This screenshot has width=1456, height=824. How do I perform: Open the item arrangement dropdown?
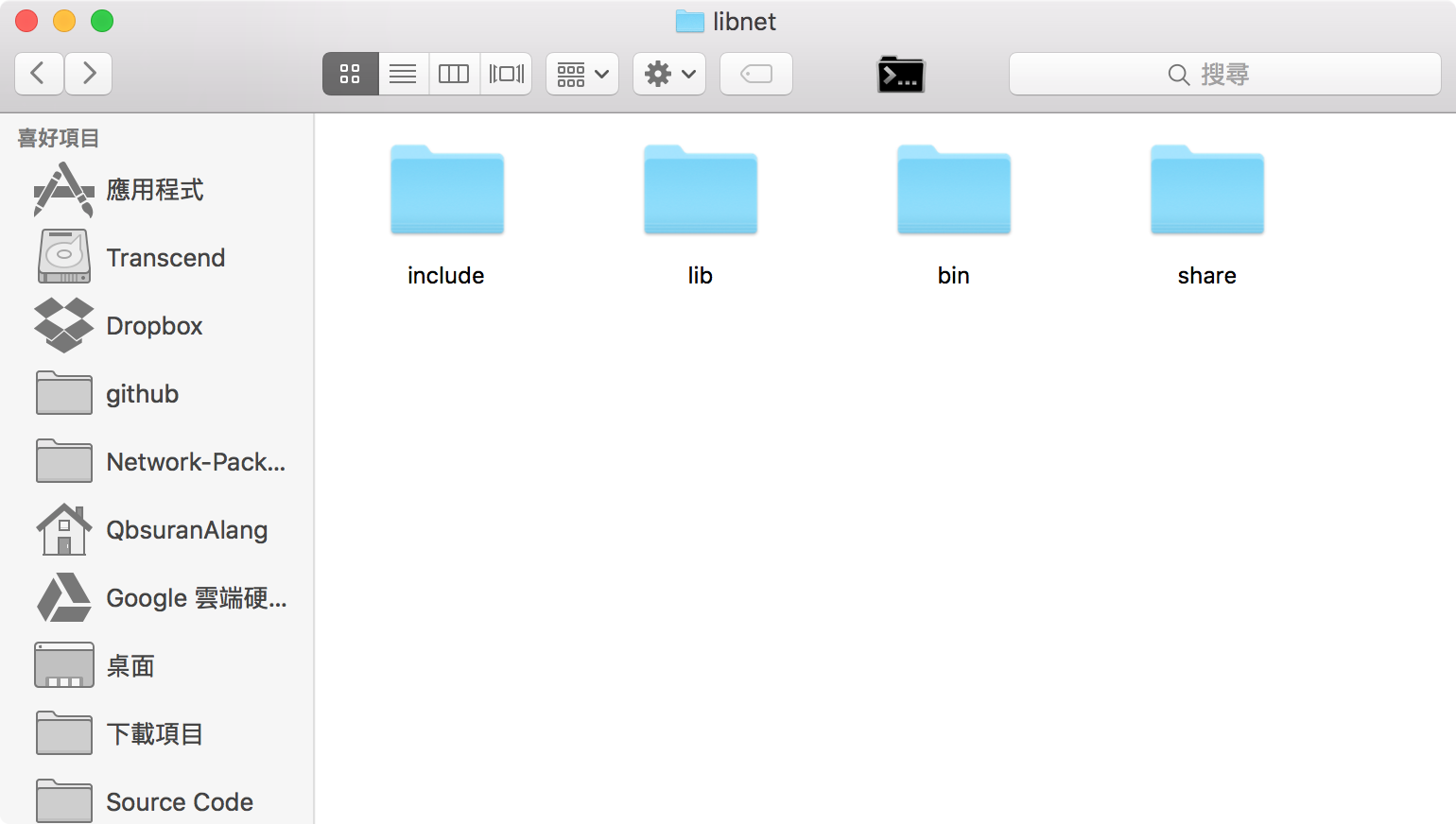click(x=582, y=74)
